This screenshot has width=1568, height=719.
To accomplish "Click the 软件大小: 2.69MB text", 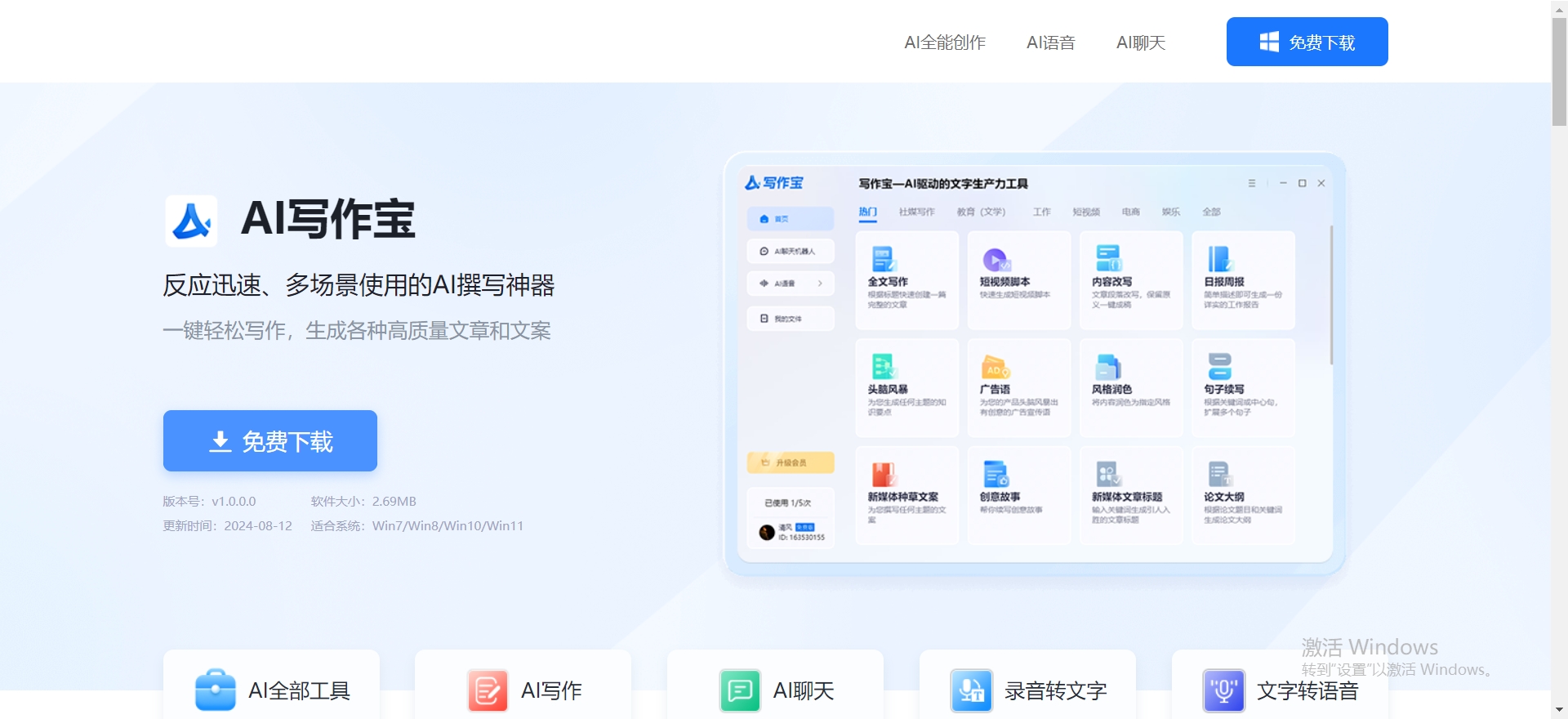I will [363, 502].
